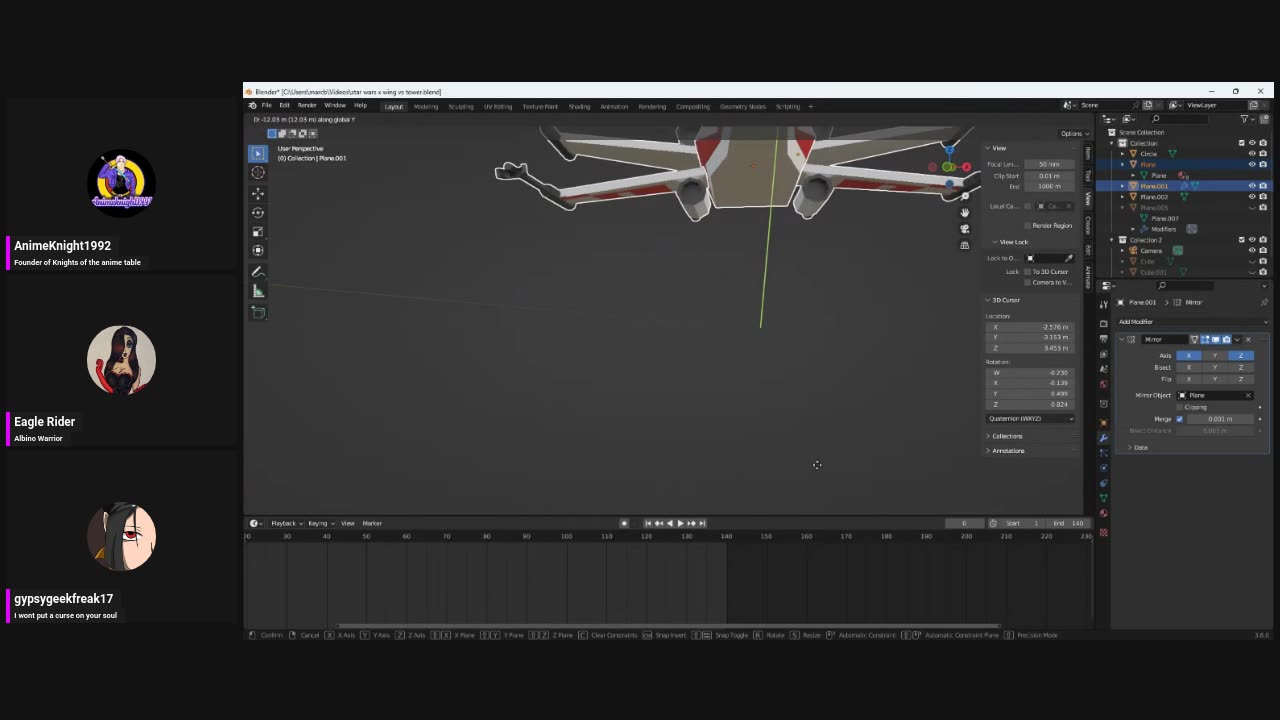Image resolution: width=1280 pixels, height=720 pixels.
Task: Click the eyedropper in Lock to Object
Action: click(1069, 258)
